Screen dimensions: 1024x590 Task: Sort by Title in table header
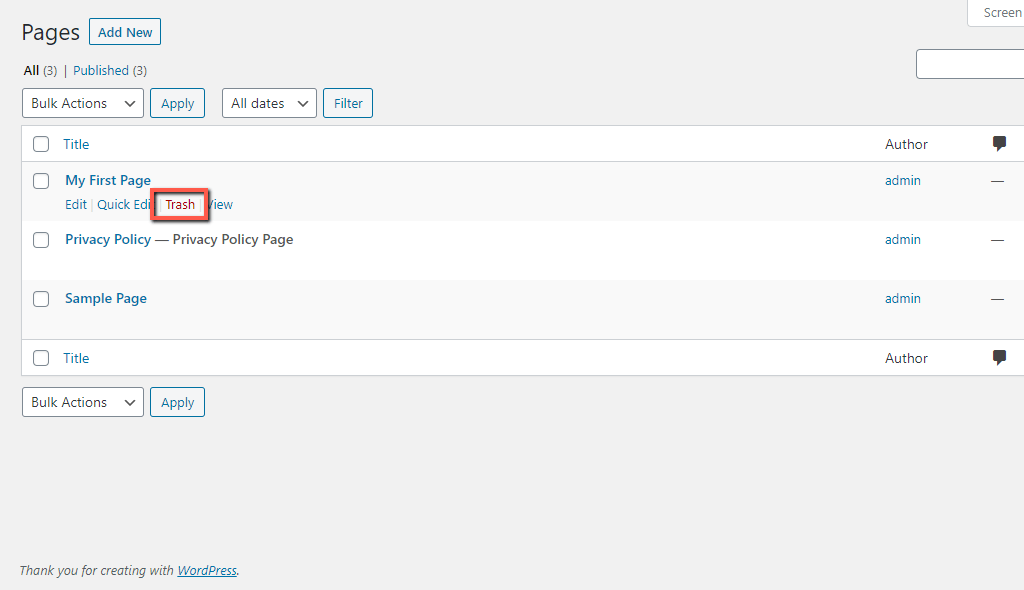click(76, 144)
